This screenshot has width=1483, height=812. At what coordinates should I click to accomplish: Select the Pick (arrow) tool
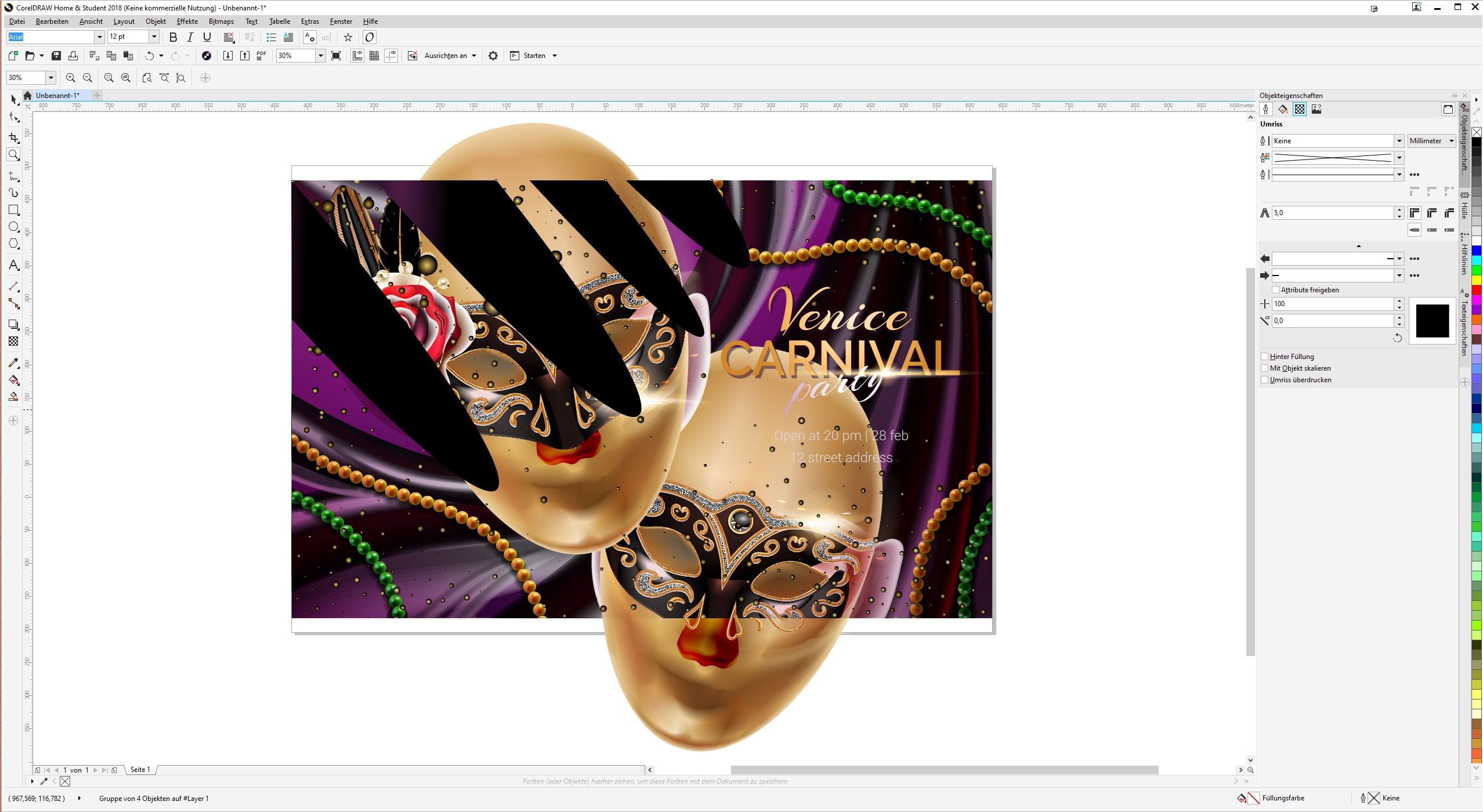click(x=14, y=100)
